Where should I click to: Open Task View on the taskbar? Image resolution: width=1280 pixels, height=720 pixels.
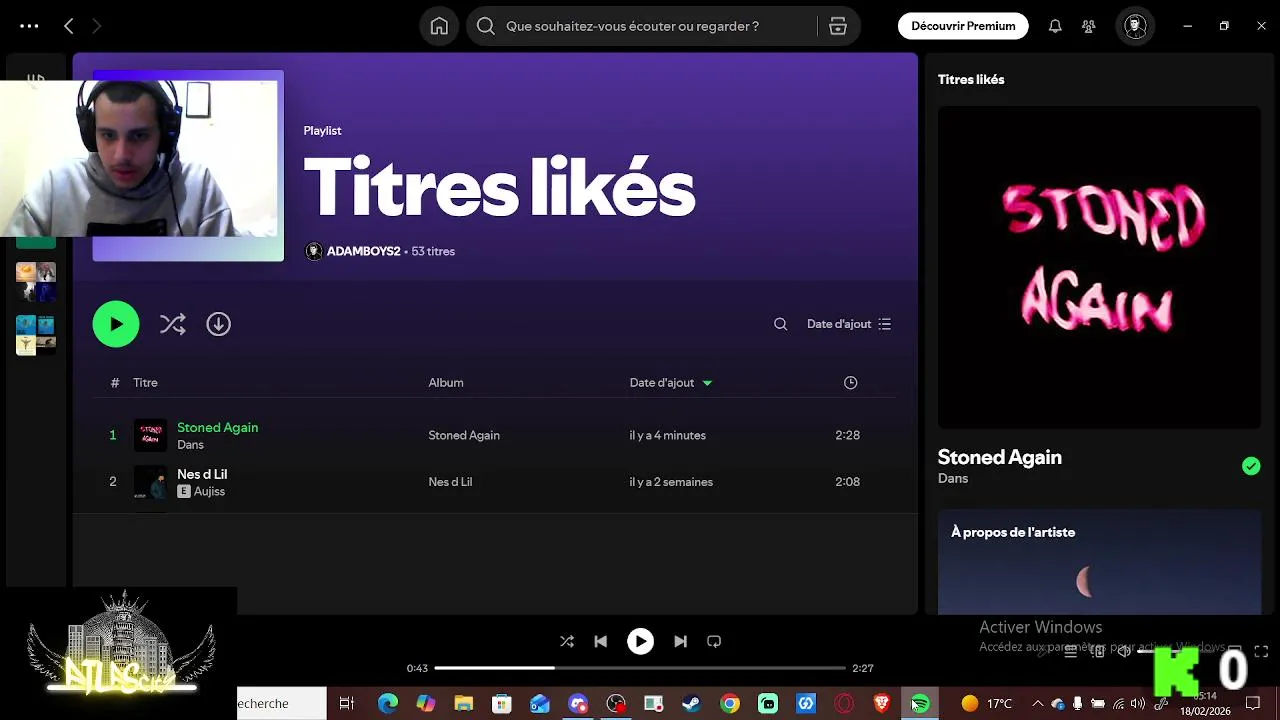click(x=347, y=704)
